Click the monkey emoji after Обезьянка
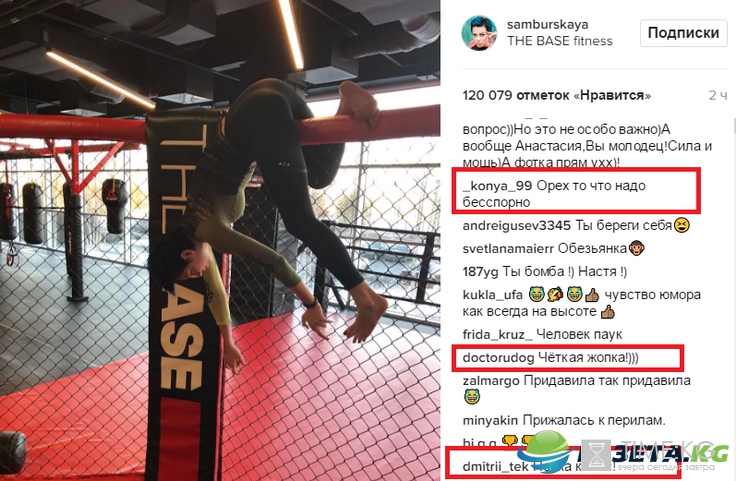Viewport: 736px width, 481px height. (x=636, y=248)
